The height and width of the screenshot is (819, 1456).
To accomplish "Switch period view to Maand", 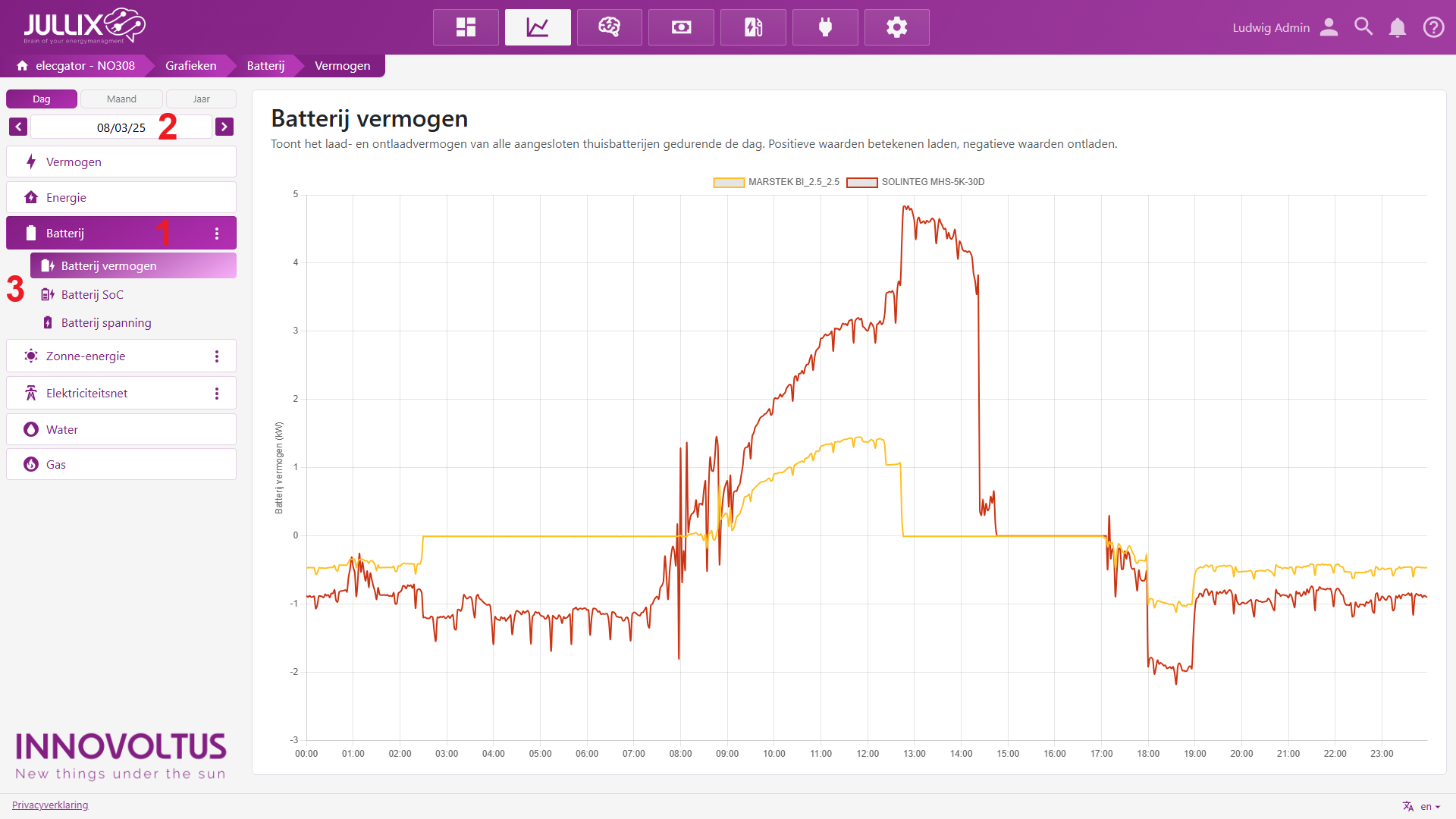I will click(121, 99).
